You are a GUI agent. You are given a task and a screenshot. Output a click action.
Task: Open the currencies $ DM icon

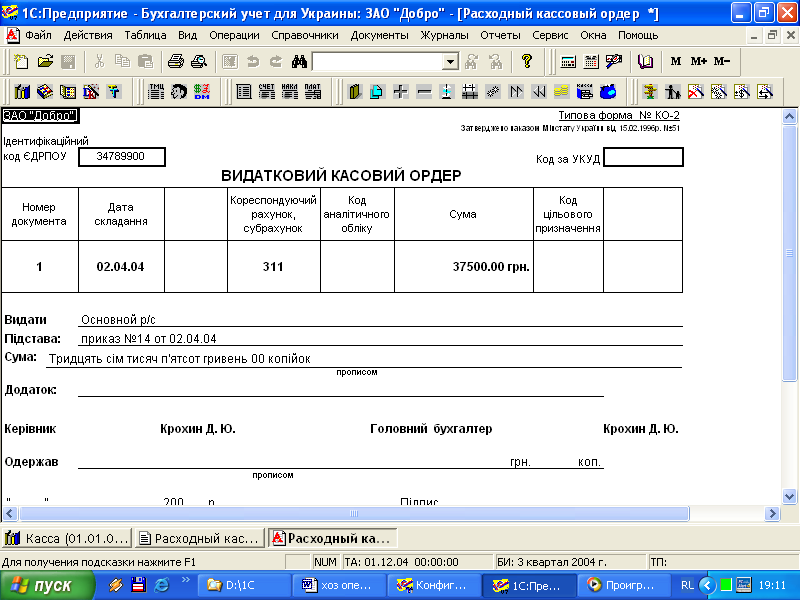point(202,92)
